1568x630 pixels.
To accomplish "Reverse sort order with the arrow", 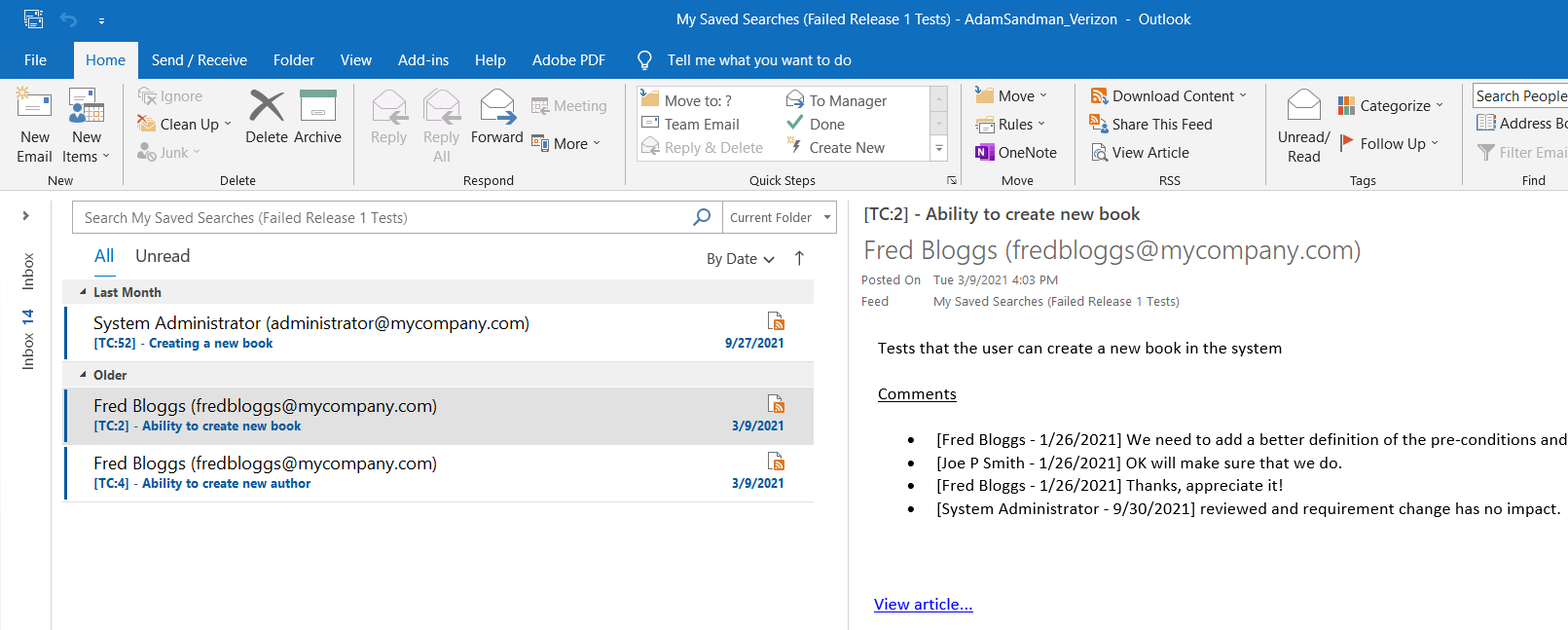I will click(x=799, y=258).
